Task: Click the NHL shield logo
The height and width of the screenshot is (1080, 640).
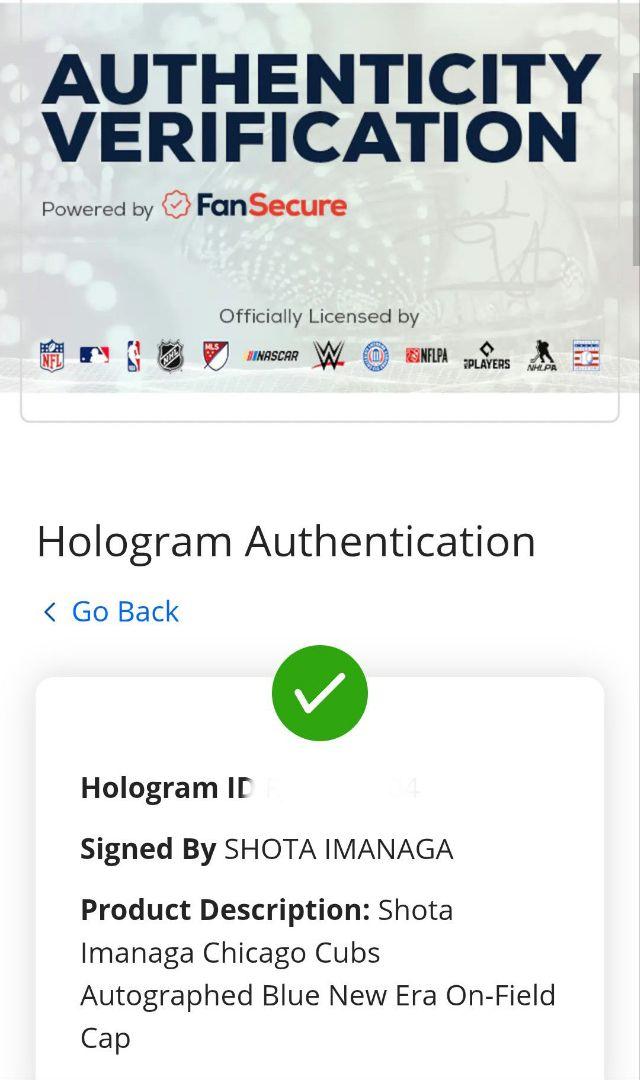Action: tap(170, 356)
